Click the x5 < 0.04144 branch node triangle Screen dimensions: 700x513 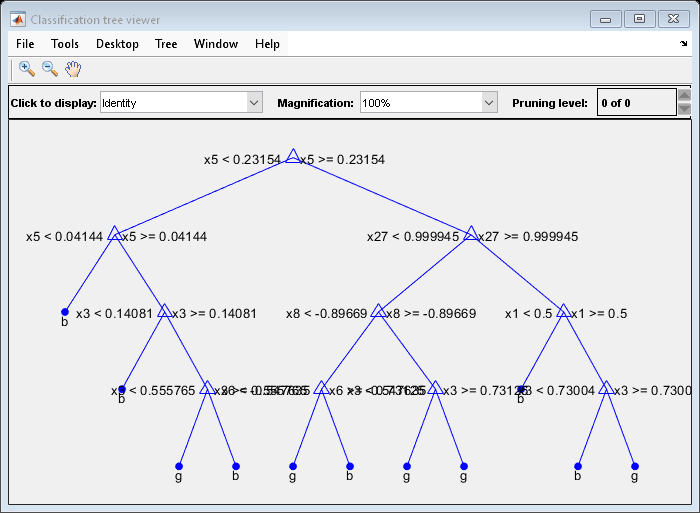114,234
